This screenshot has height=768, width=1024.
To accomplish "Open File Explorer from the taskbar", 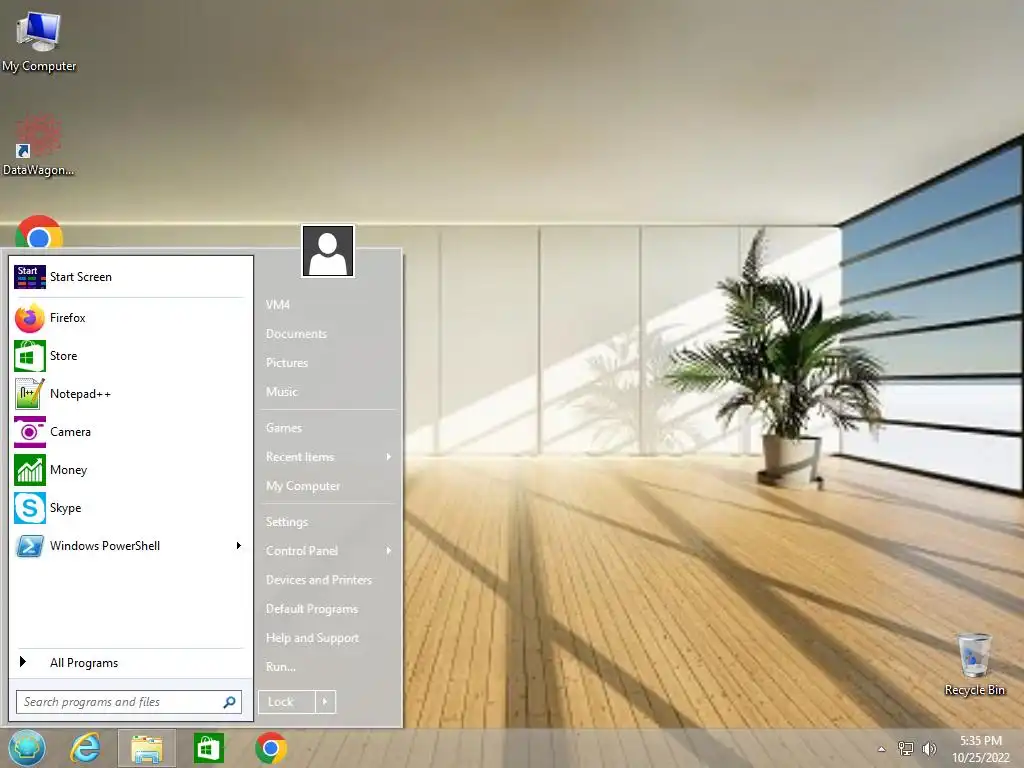I will 147,748.
